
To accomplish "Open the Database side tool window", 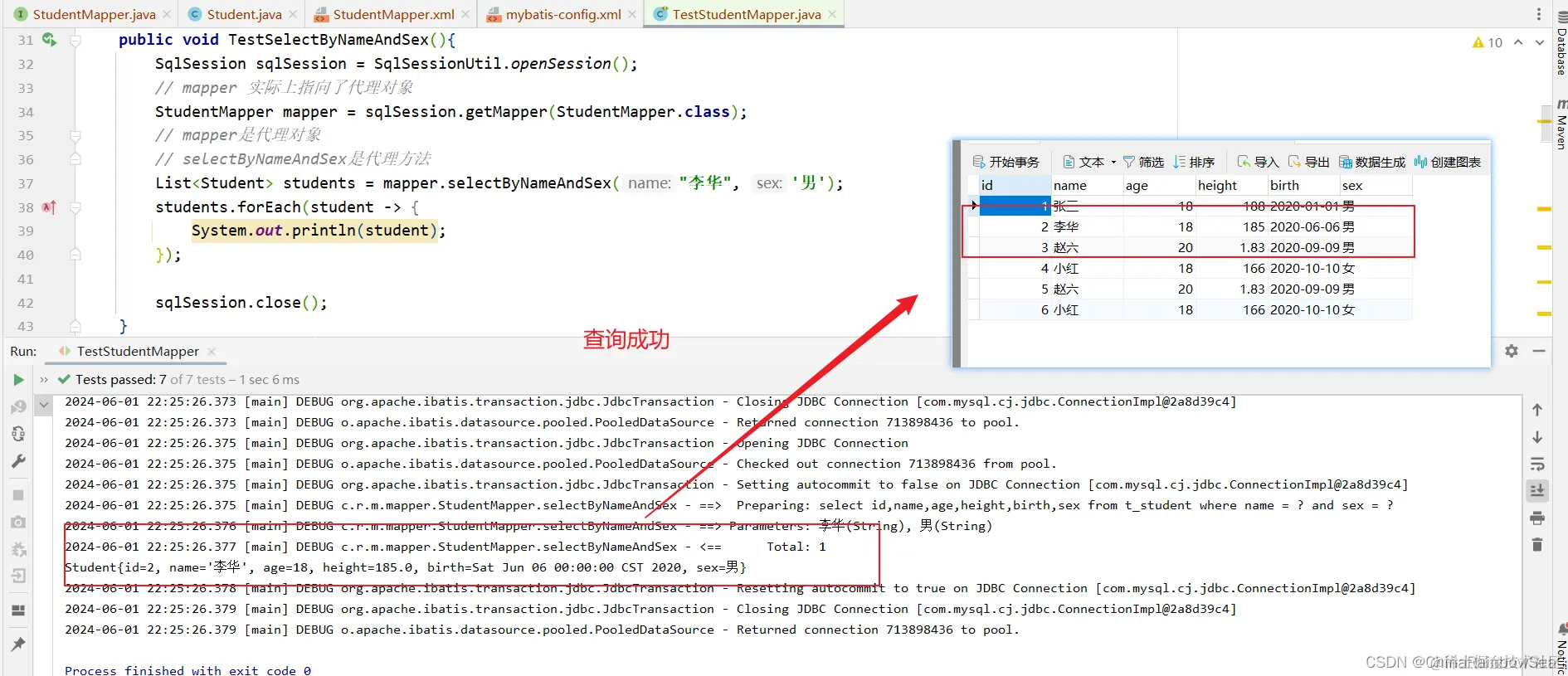I will [1561, 45].
